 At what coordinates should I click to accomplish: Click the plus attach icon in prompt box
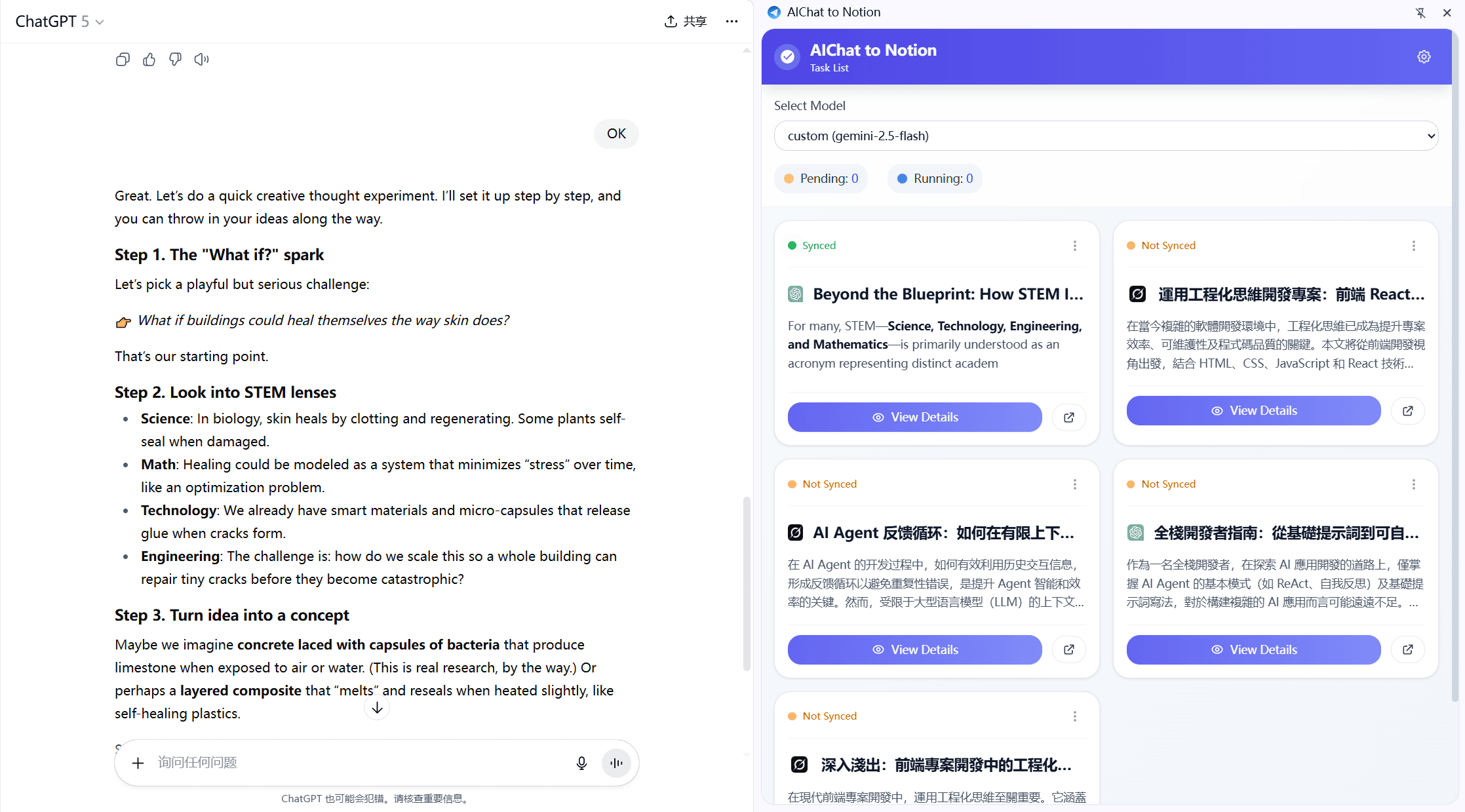(138, 763)
